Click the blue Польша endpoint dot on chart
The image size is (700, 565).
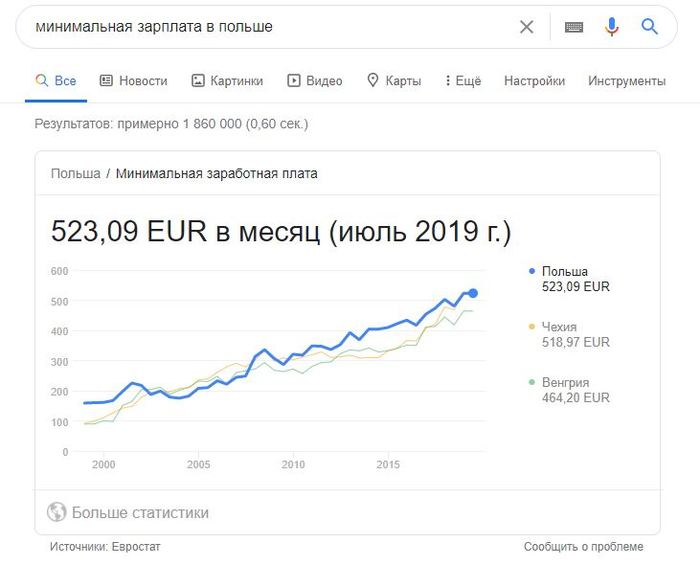coord(473,293)
